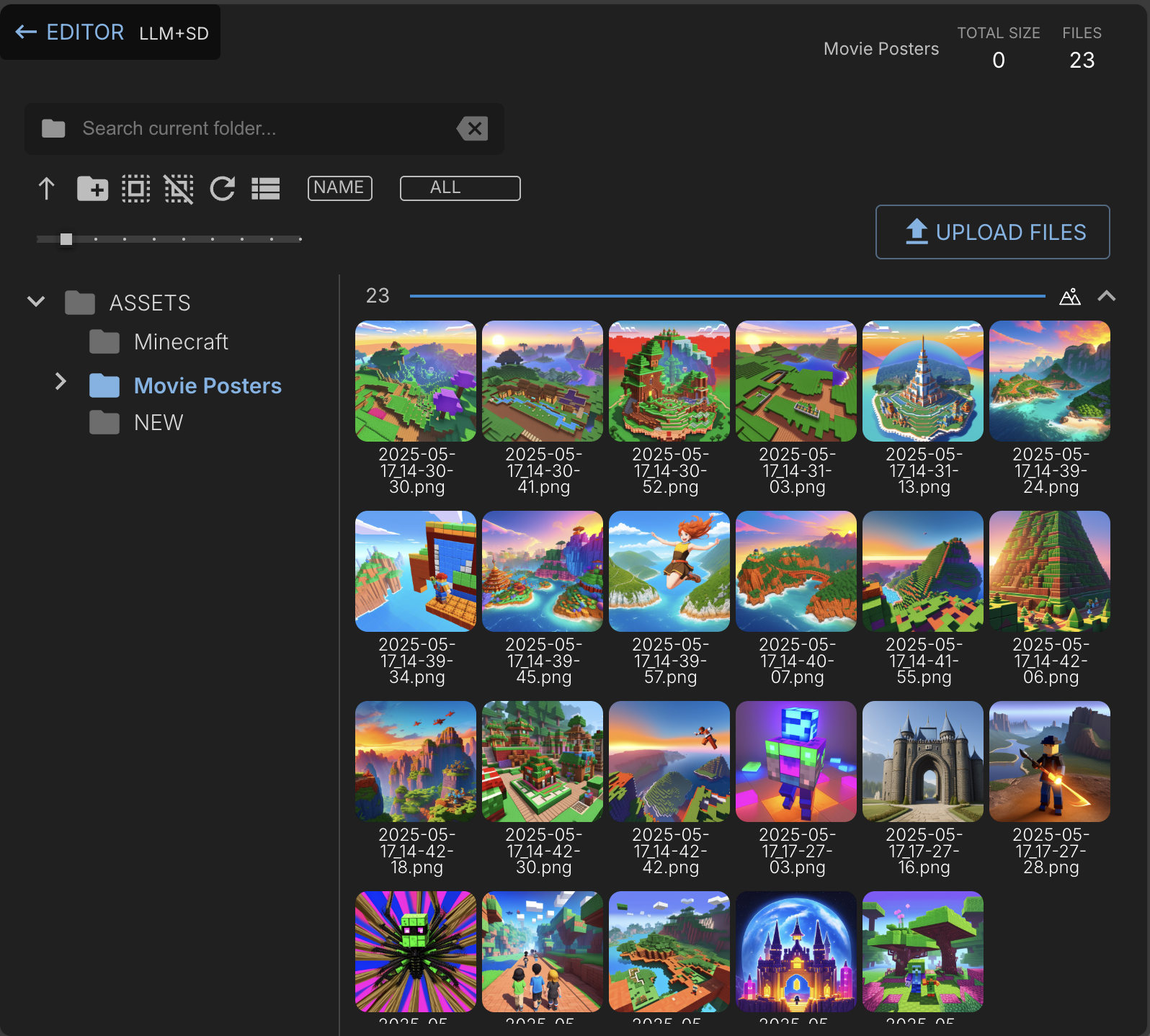Select thumbnail 2025-05-17_14-42-42.png
This screenshot has width=1150, height=1036.
(669, 762)
